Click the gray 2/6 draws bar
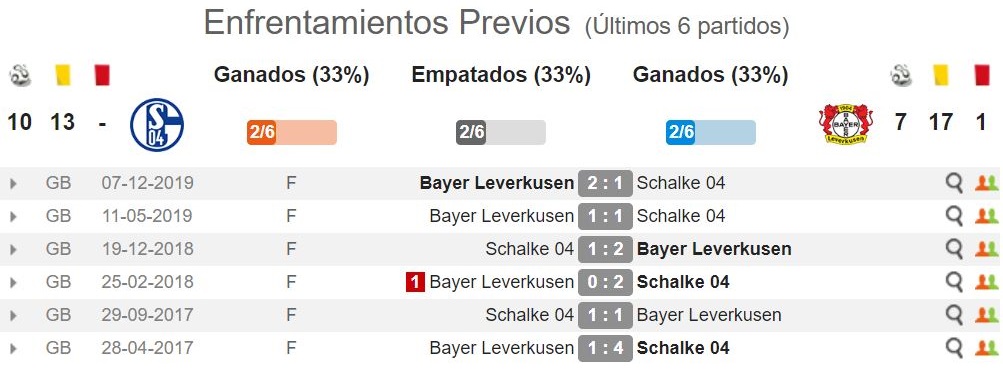The width and height of the screenshot is (1003, 376). (501, 132)
